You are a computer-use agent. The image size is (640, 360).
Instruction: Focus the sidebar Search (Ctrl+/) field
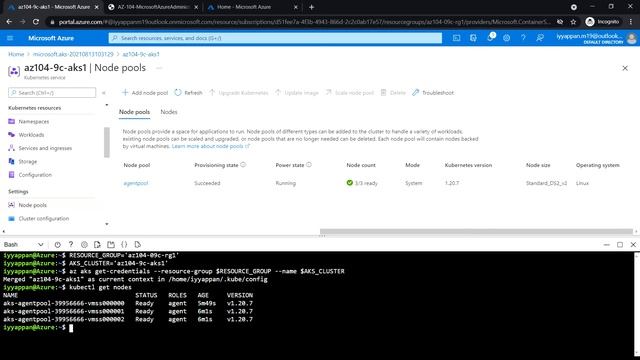click(52, 93)
